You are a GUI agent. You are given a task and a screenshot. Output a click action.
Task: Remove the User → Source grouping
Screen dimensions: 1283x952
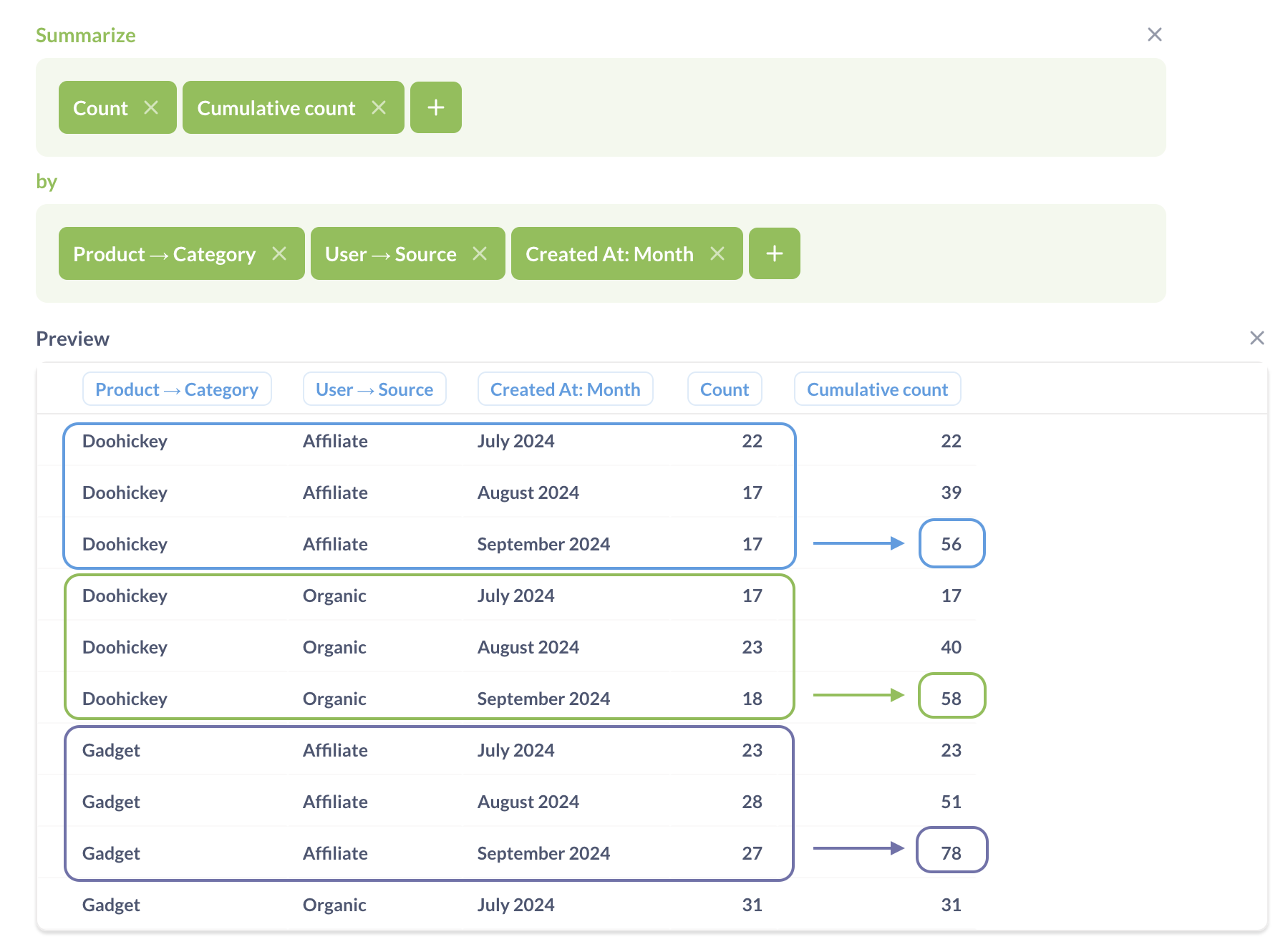(x=480, y=253)
